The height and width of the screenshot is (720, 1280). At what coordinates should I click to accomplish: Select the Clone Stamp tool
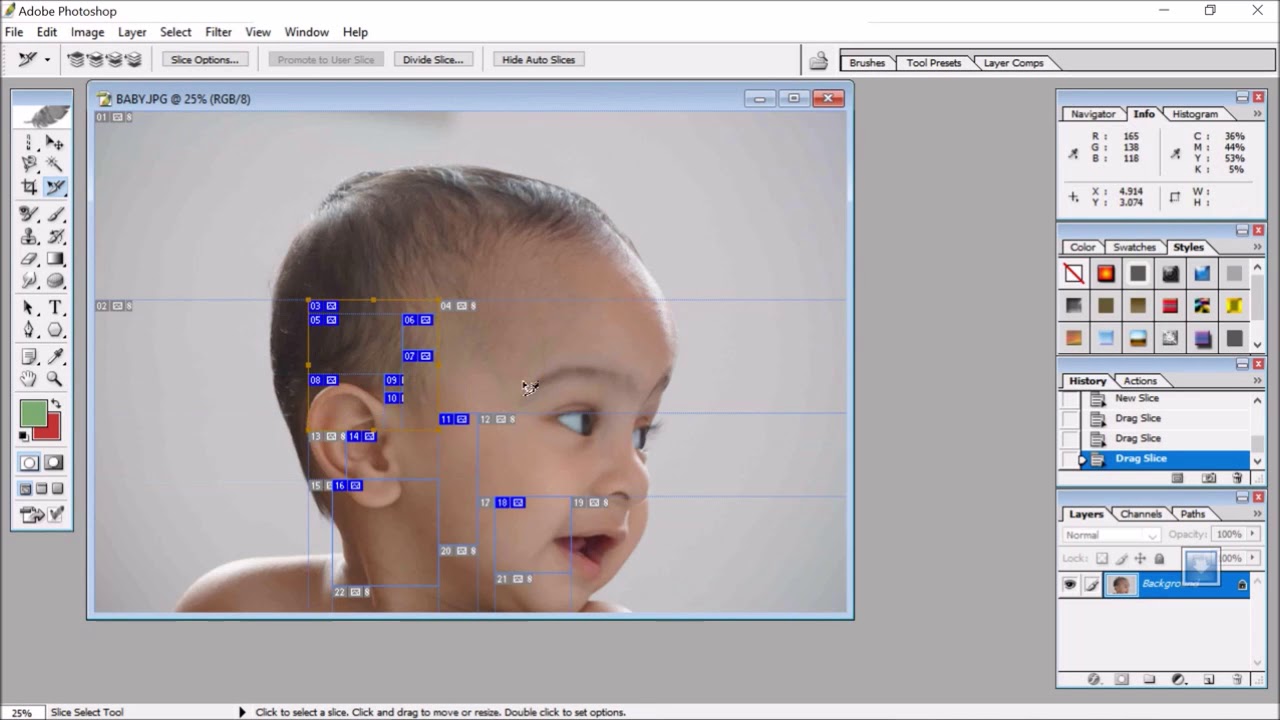tap(29, 237)
